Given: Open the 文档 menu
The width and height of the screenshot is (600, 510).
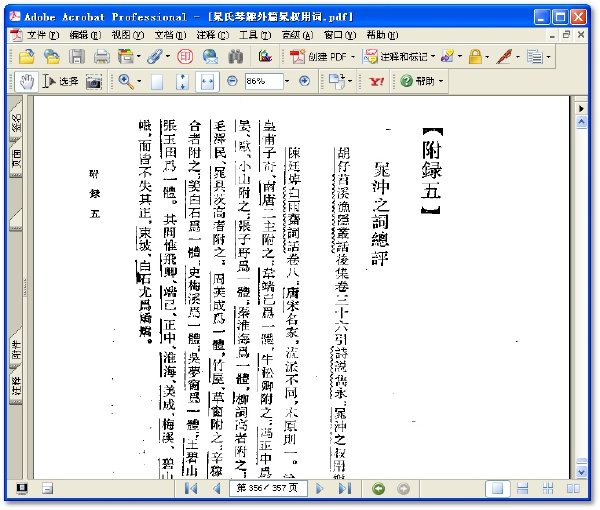Looking at the screenshot, I should click(170, 35).
